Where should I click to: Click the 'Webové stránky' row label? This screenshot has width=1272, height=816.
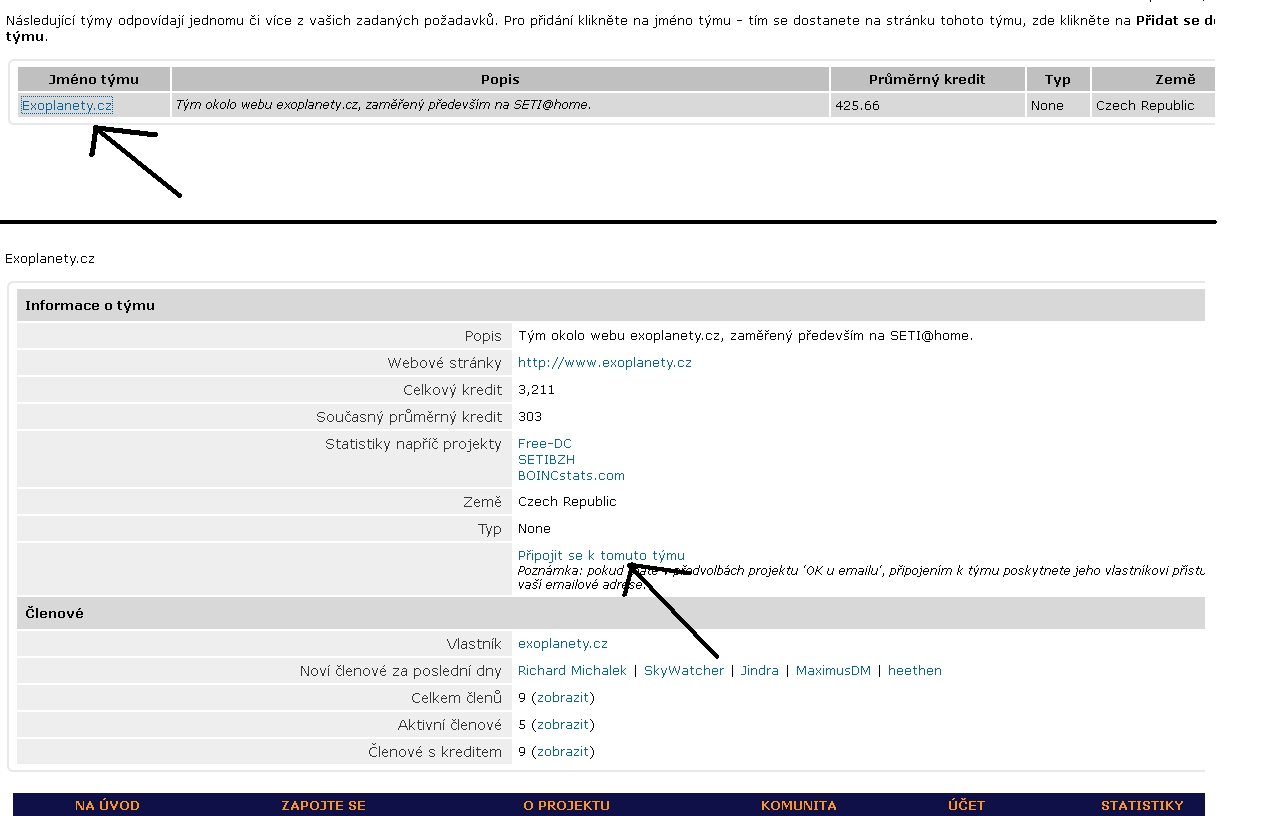445,363
